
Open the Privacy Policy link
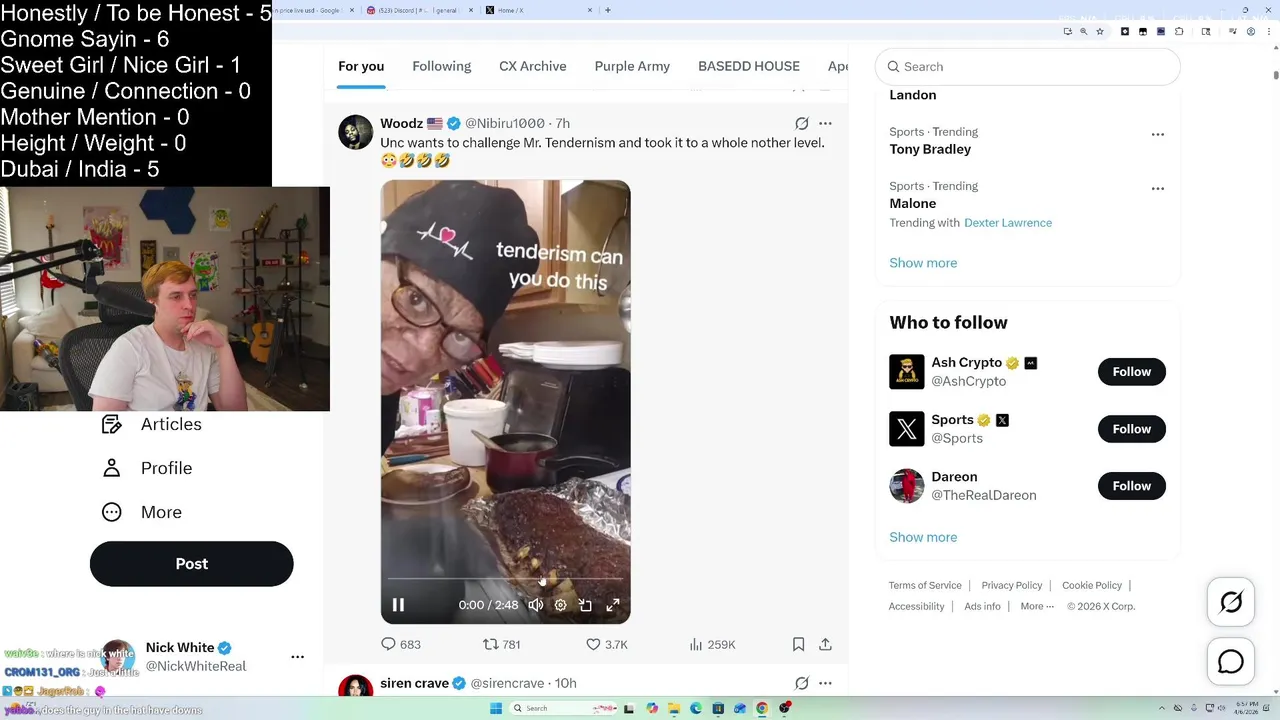coord(1012,585)
